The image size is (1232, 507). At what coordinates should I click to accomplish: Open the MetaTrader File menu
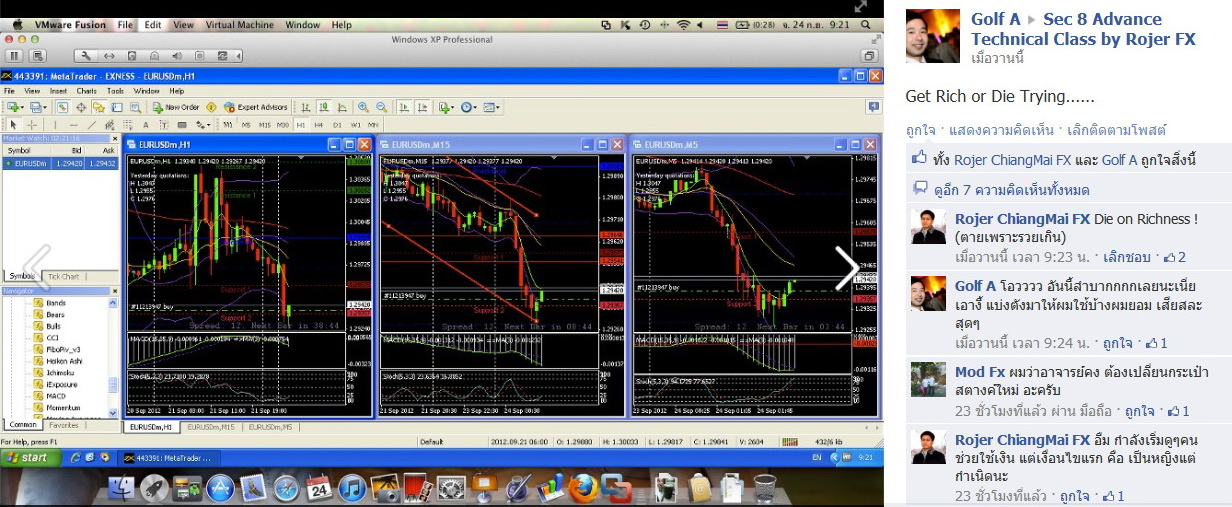[9, 91]
